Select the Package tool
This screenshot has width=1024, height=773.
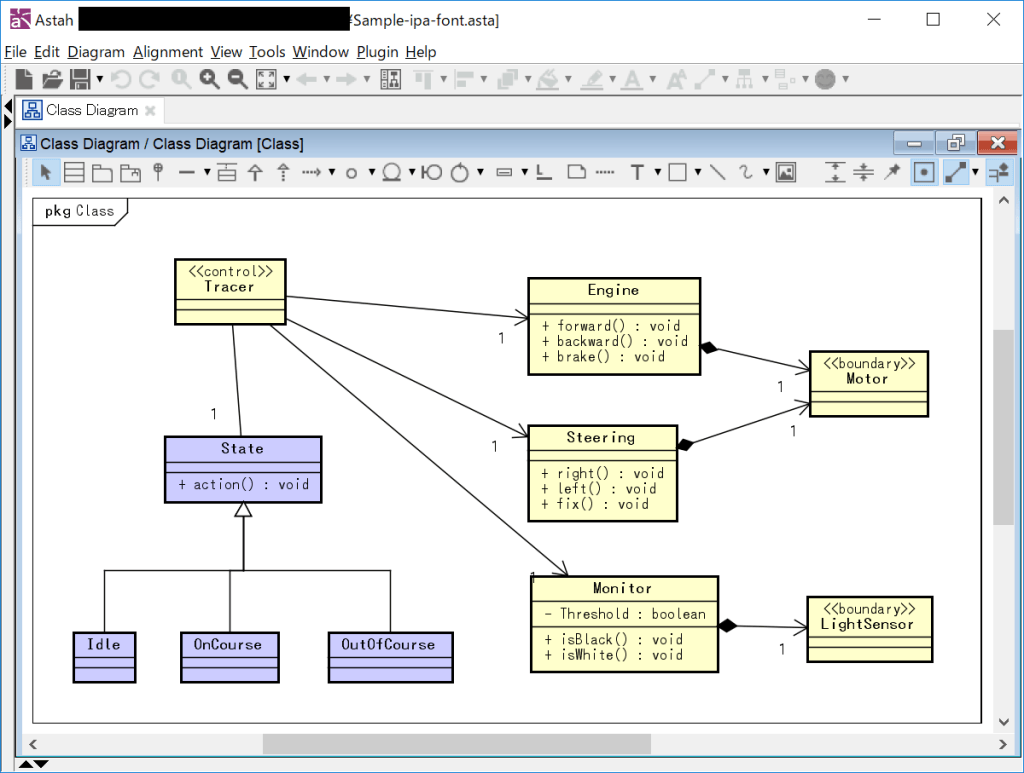click(102, 172)
